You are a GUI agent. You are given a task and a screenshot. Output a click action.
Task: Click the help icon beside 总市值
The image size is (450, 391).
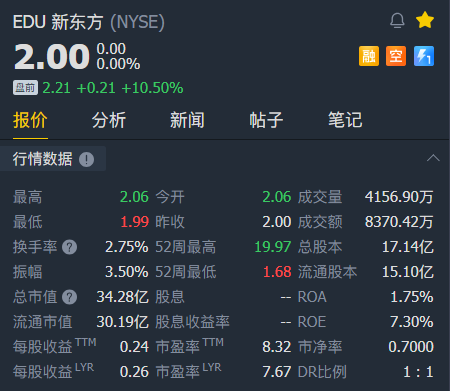pos(70,297)
